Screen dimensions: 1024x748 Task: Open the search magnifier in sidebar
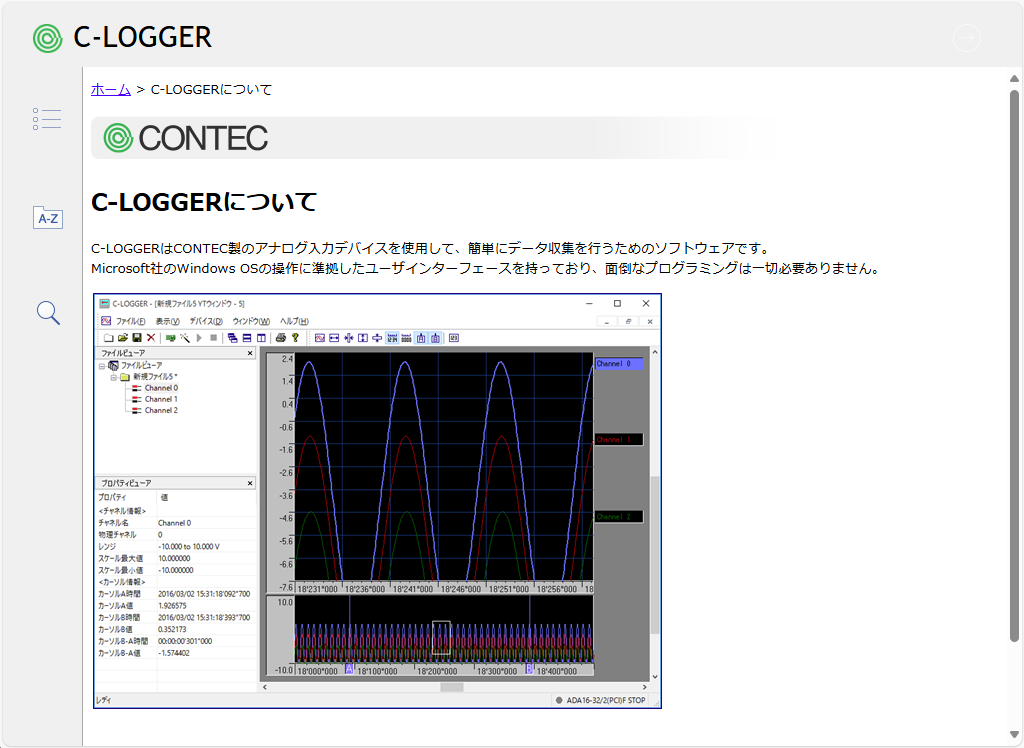(48, 313)
